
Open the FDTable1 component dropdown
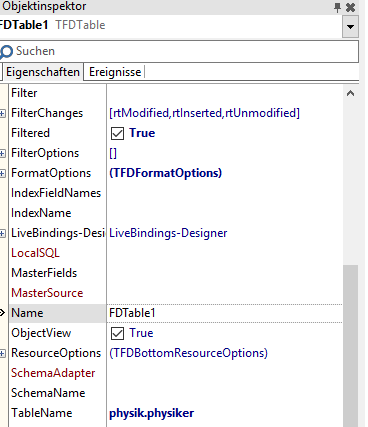point(350,27)
